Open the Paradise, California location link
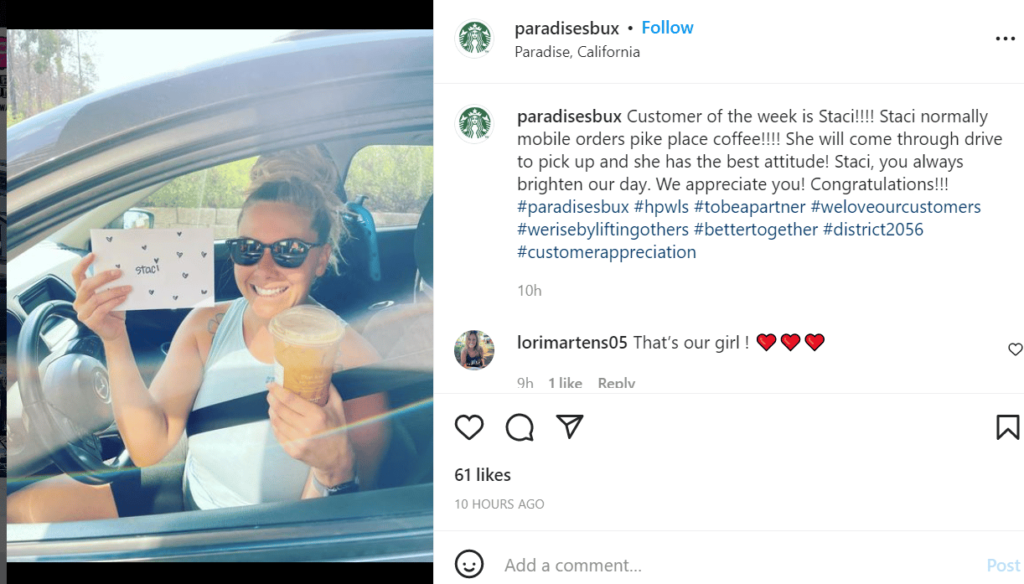The height and width of the screenshot is (584, 1024). coord(577,52)
